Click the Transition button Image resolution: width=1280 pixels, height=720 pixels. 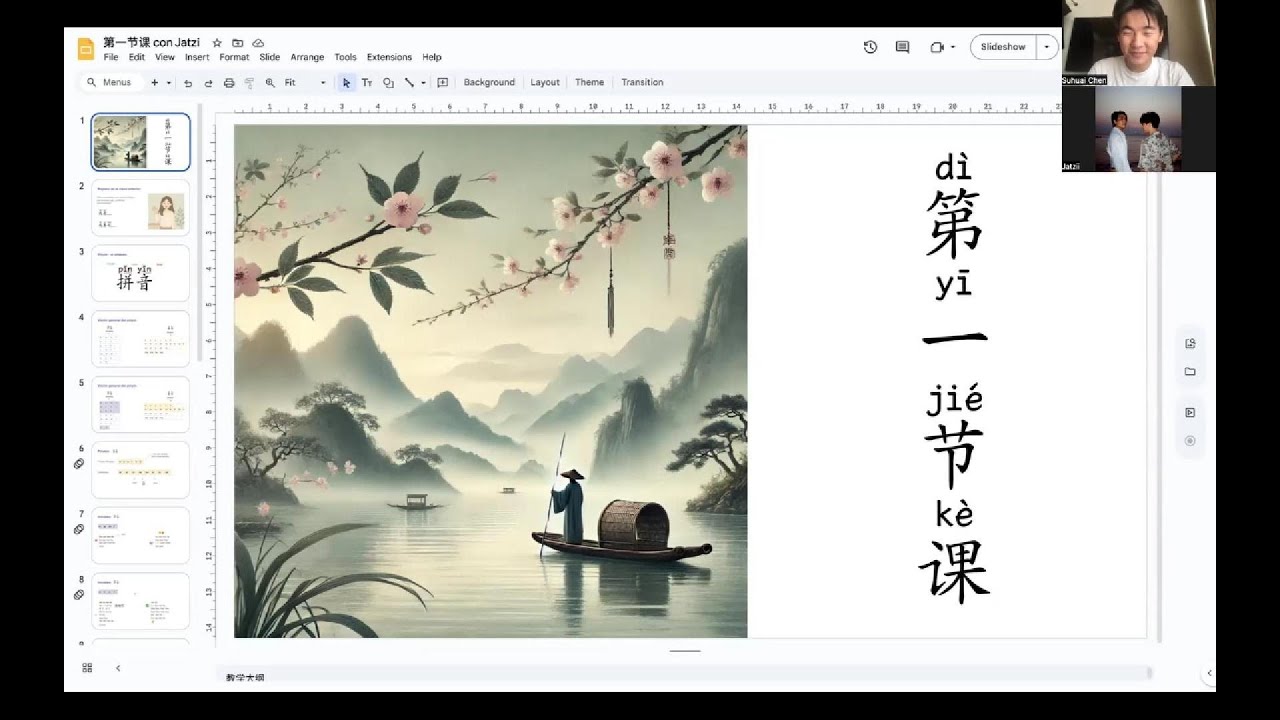point(642,83)
